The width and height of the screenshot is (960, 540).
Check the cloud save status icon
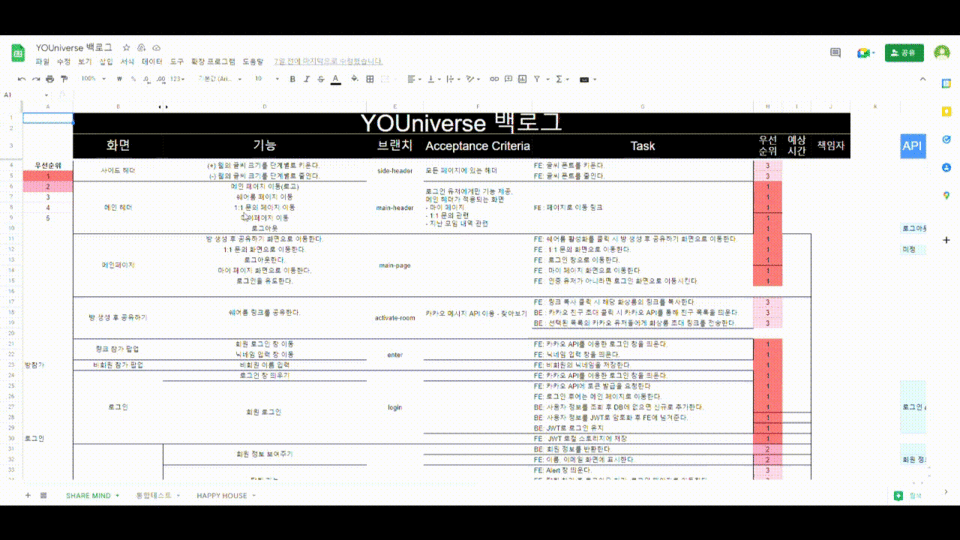[157, 48]
